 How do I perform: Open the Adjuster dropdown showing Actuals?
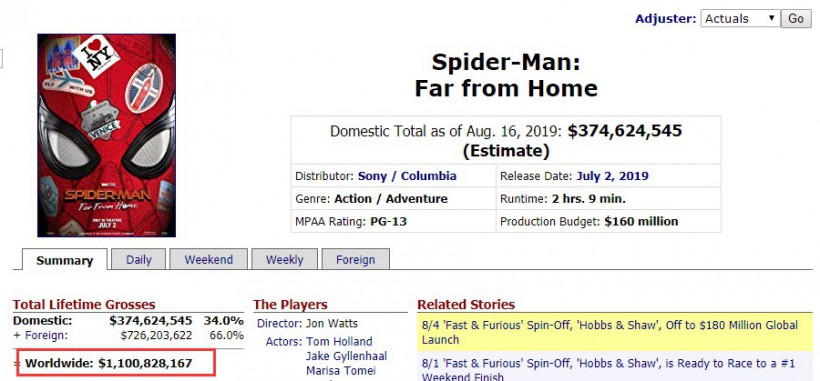[740, 18]
